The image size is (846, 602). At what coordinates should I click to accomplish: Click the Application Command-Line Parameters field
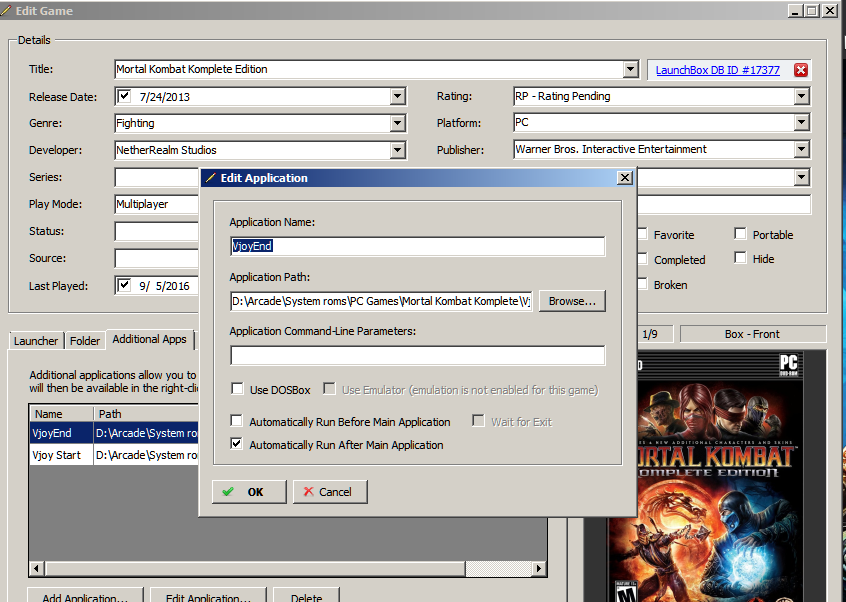pyautogui.click(x=418, y=355)
